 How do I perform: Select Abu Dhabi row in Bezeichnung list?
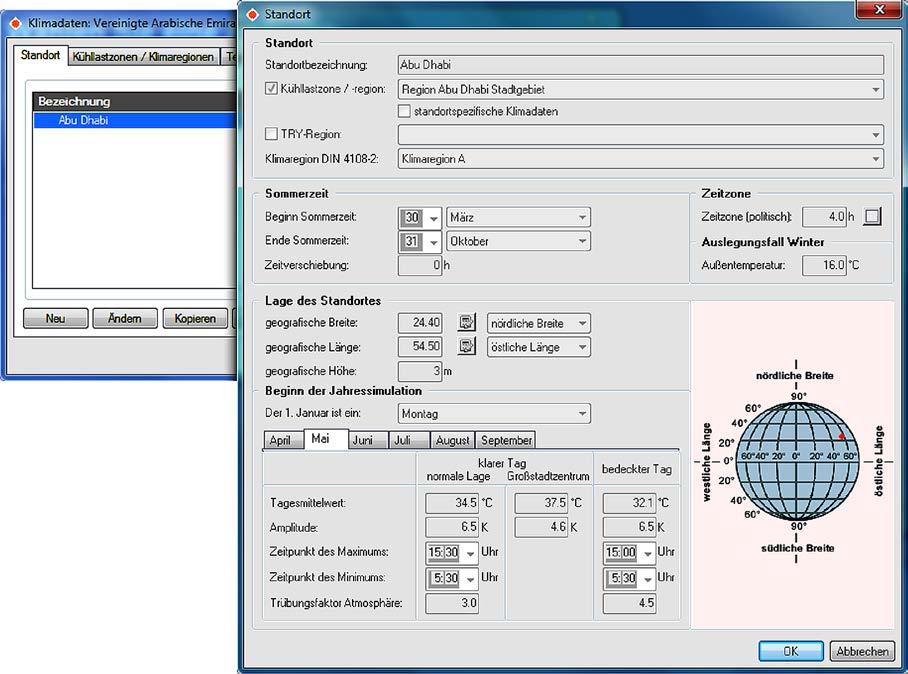click(136, 120)
